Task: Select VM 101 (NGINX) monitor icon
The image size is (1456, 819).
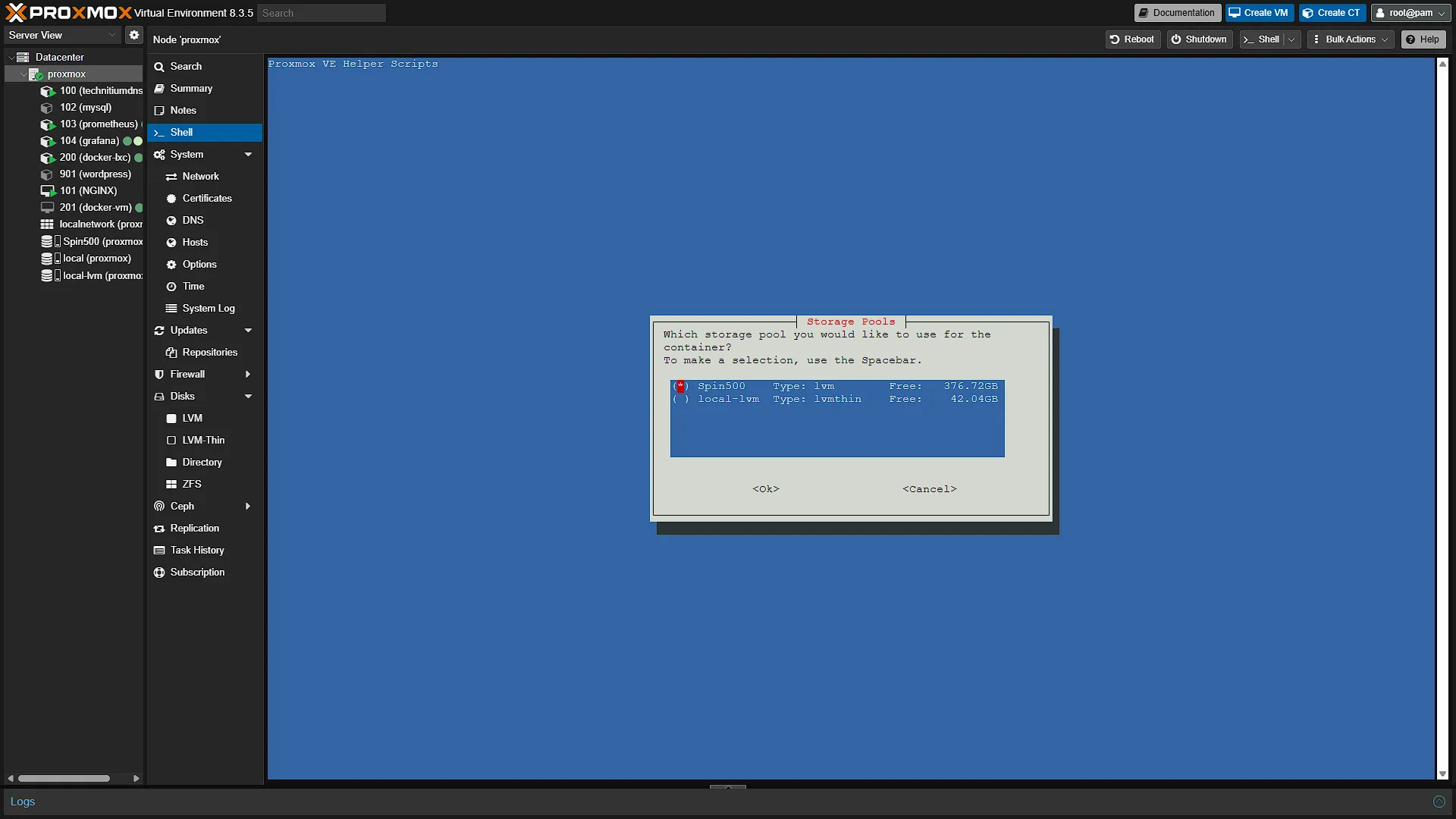Action: coord(47,191)
